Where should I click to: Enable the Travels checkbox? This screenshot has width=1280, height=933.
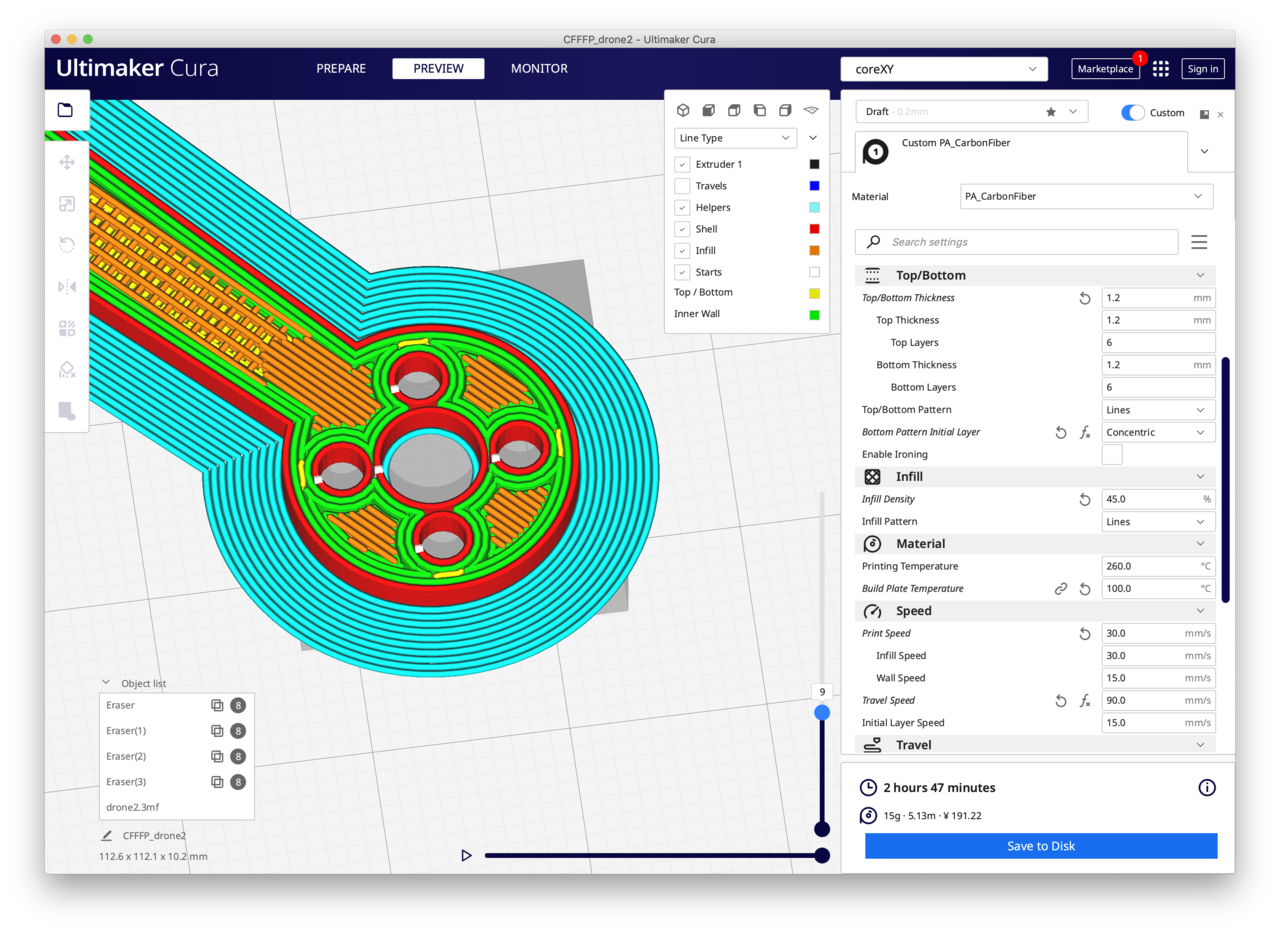(683, 186)
